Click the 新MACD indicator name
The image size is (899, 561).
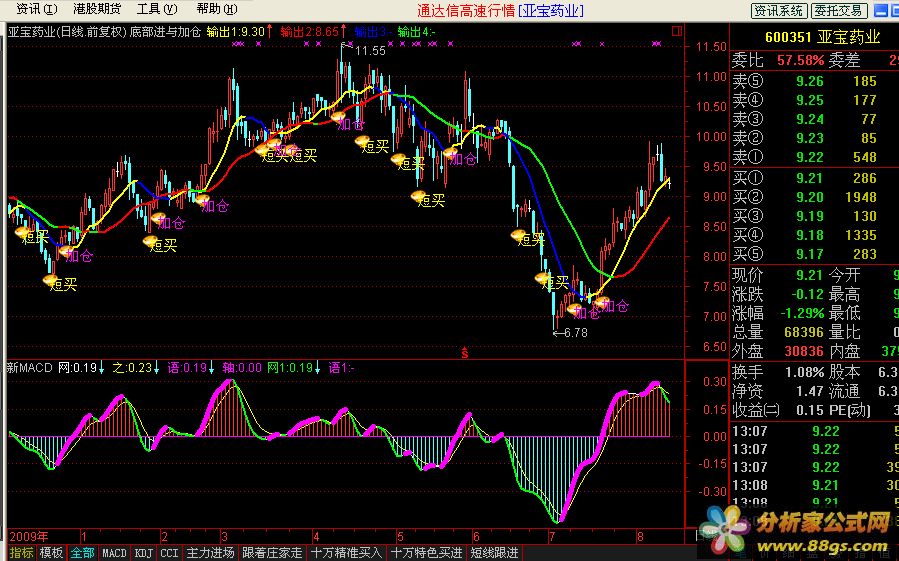pos(29,368)
